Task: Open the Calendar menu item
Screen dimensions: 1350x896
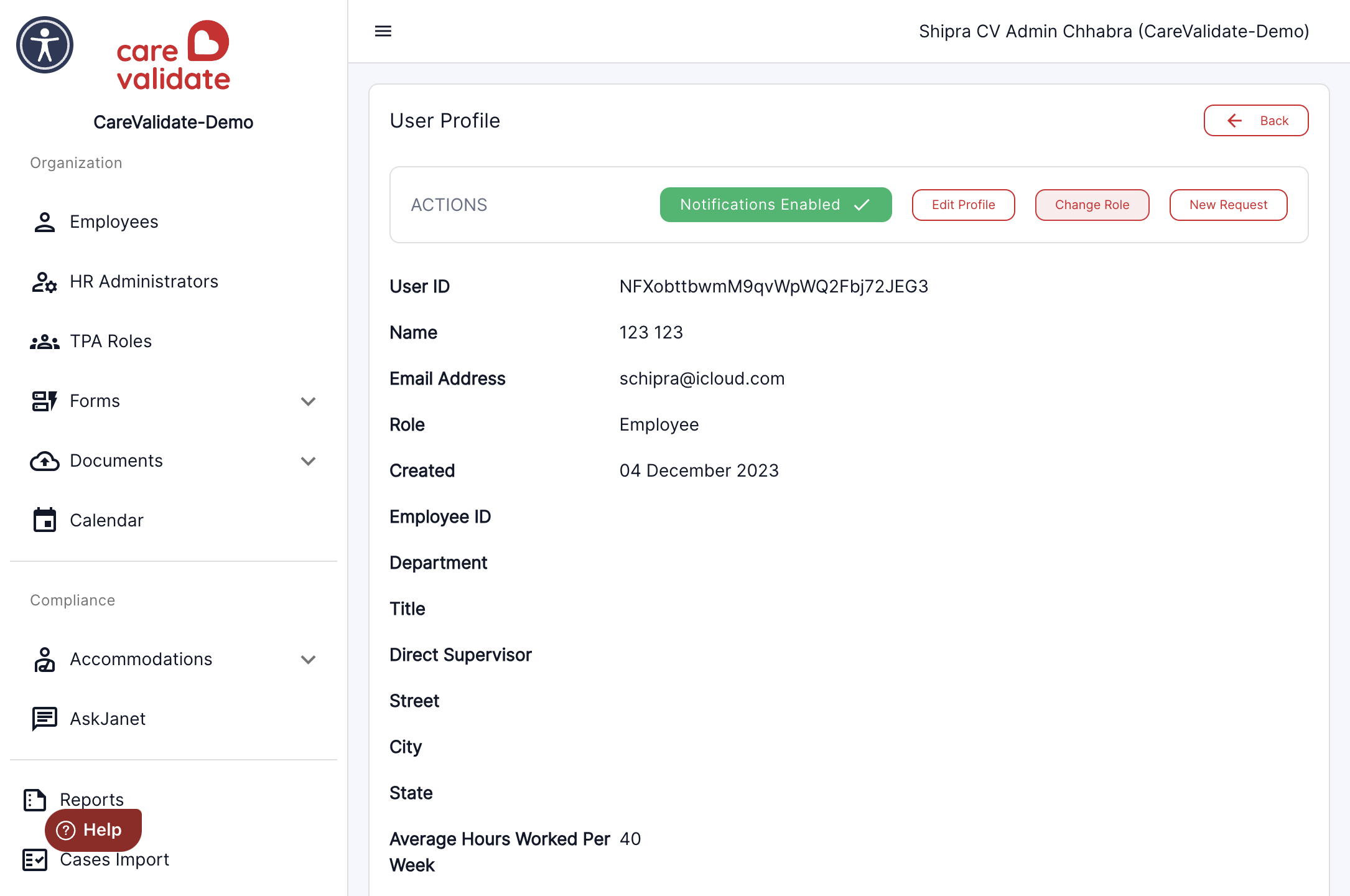Action: [x=174, y=520]
